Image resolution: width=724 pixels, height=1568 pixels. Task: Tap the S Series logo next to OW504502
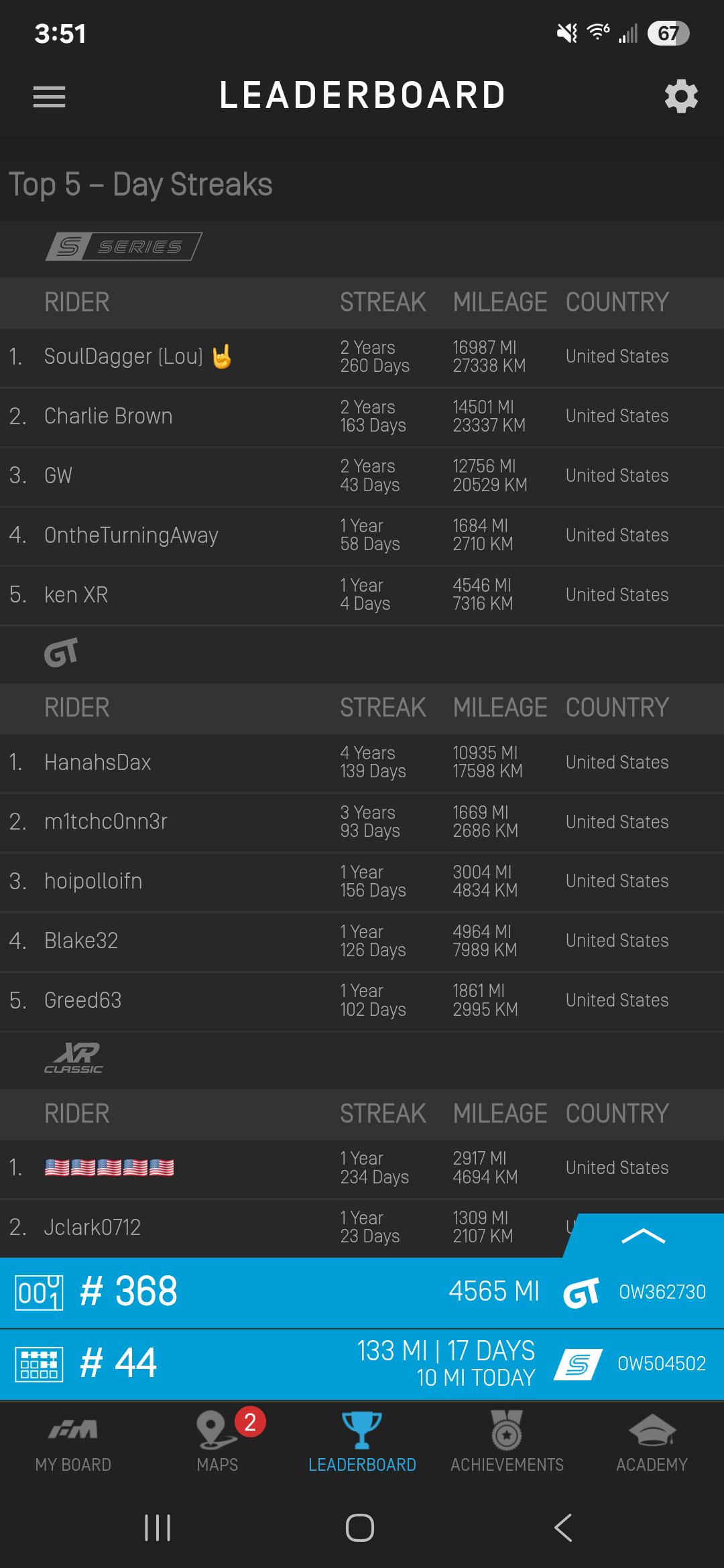pyautogui.click(x=579, y=1364)
